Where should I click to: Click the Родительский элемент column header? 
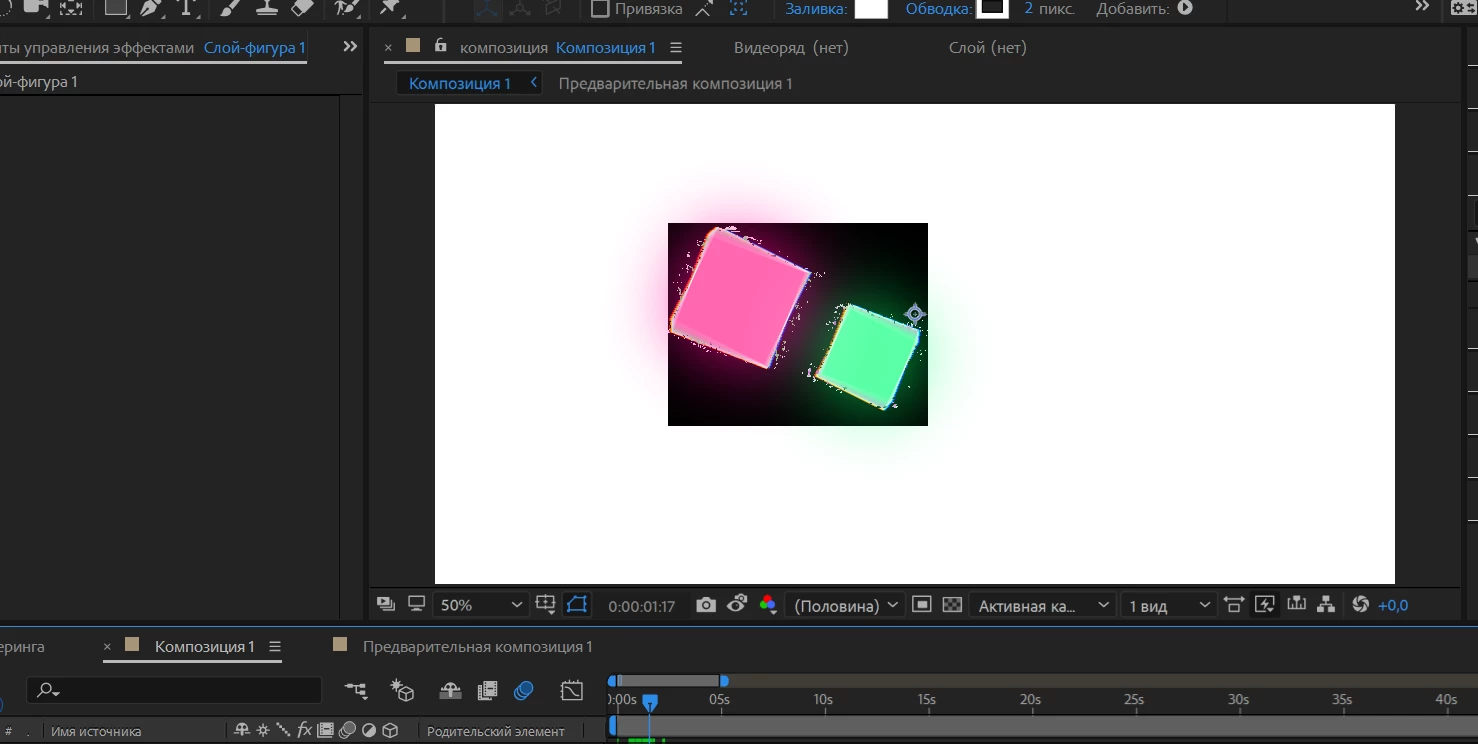(495, 731)
